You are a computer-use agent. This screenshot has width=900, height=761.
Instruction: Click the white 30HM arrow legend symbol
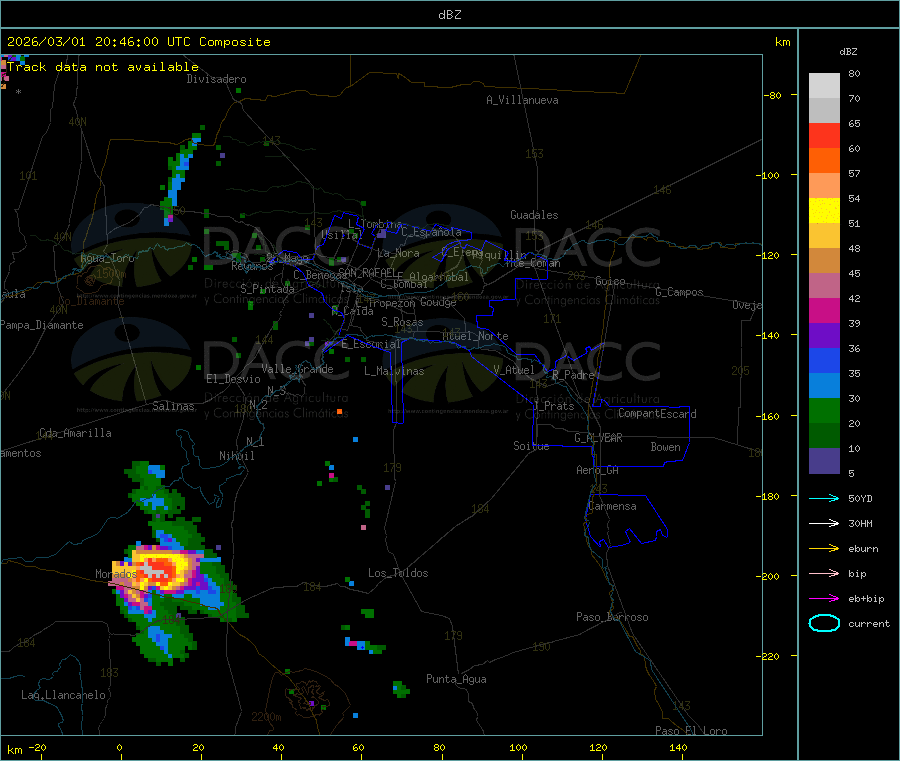[x=824, y=523]
